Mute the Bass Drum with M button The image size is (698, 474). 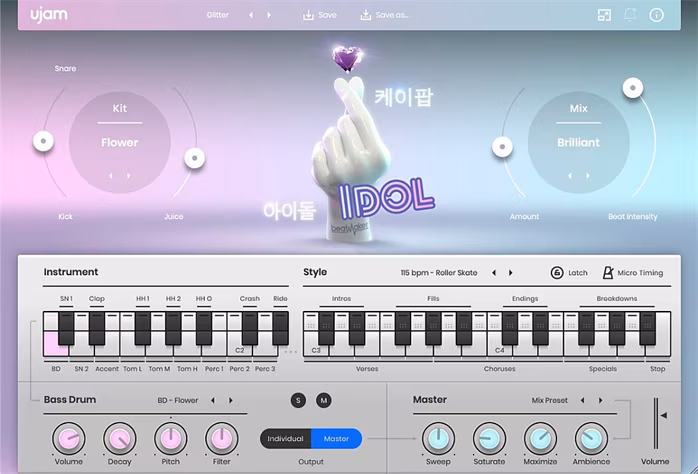click(323, 400)
